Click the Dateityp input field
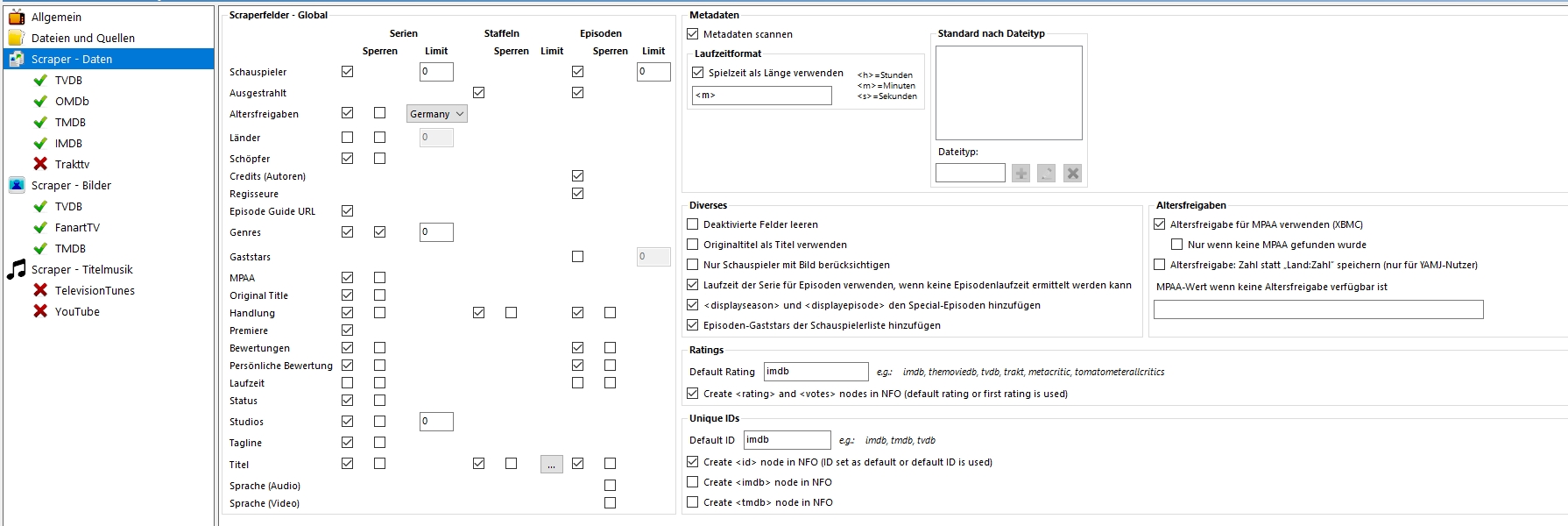Viewport: 1568px width, 526px height. click(971, 173)
